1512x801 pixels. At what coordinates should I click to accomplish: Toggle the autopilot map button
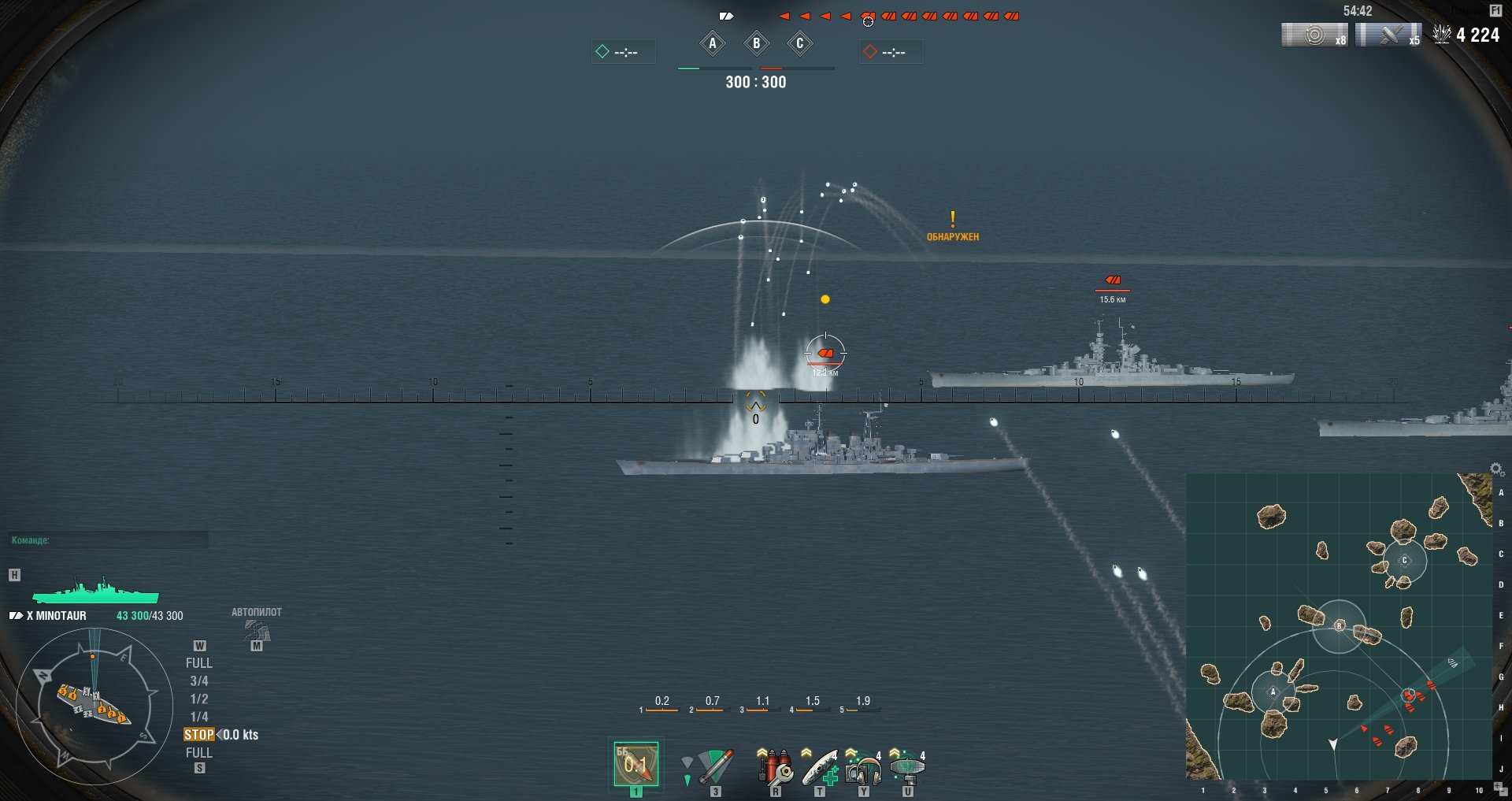[257, 632]
